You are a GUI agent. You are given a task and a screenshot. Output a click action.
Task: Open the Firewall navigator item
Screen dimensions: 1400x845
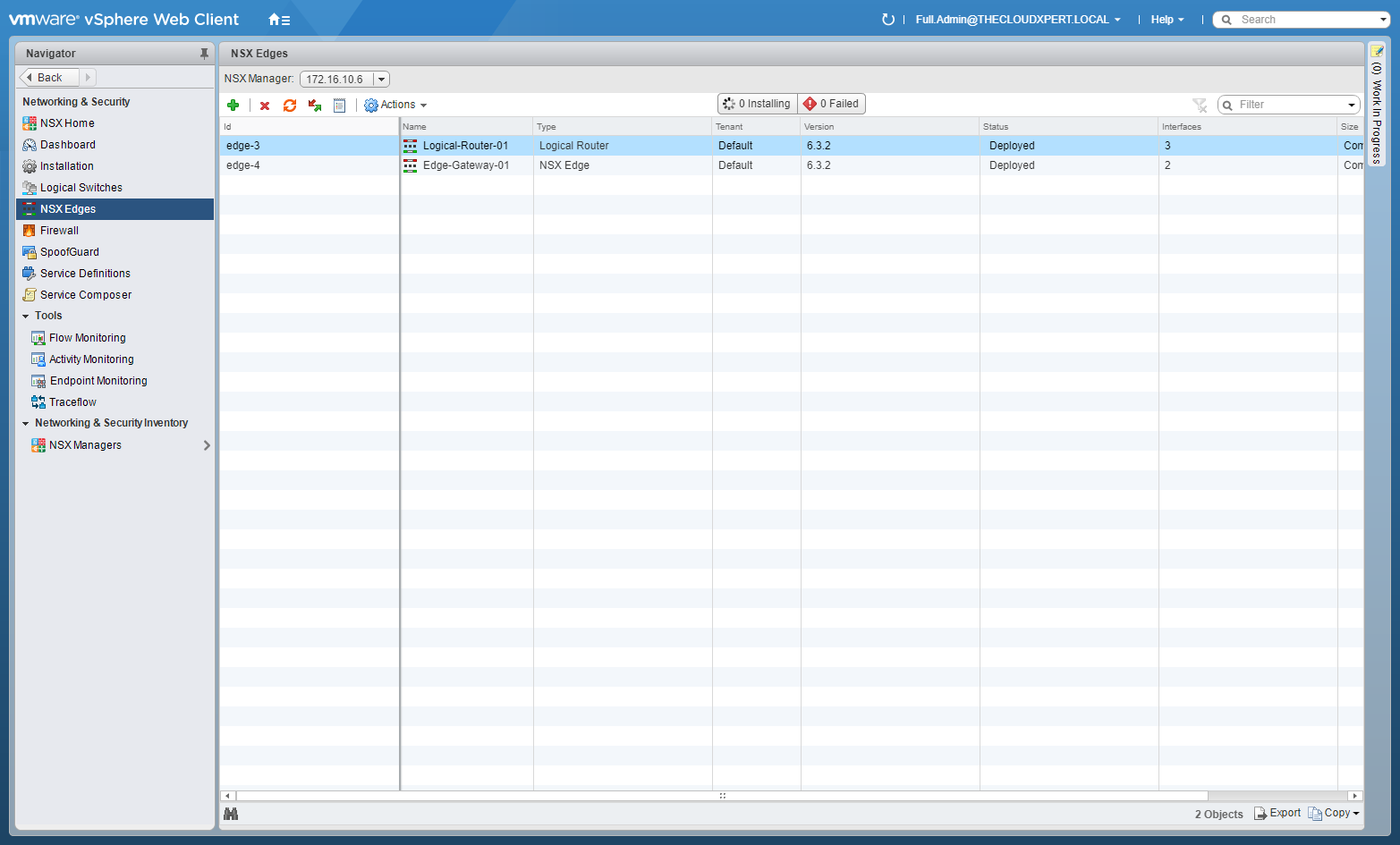59,231
